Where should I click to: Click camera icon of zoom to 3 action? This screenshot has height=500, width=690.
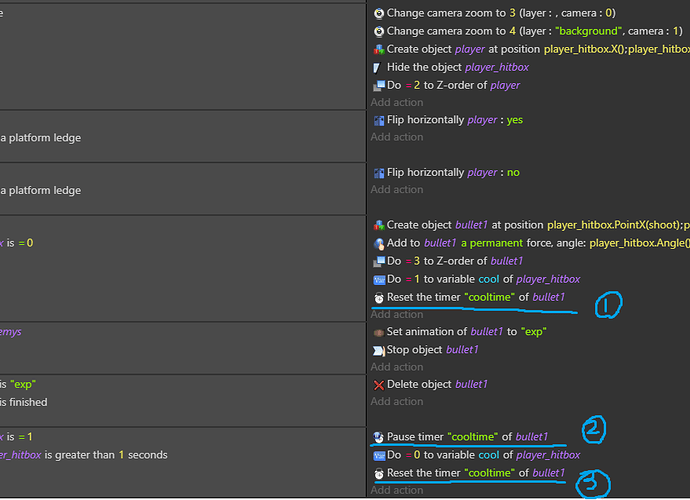coord(378,14)
